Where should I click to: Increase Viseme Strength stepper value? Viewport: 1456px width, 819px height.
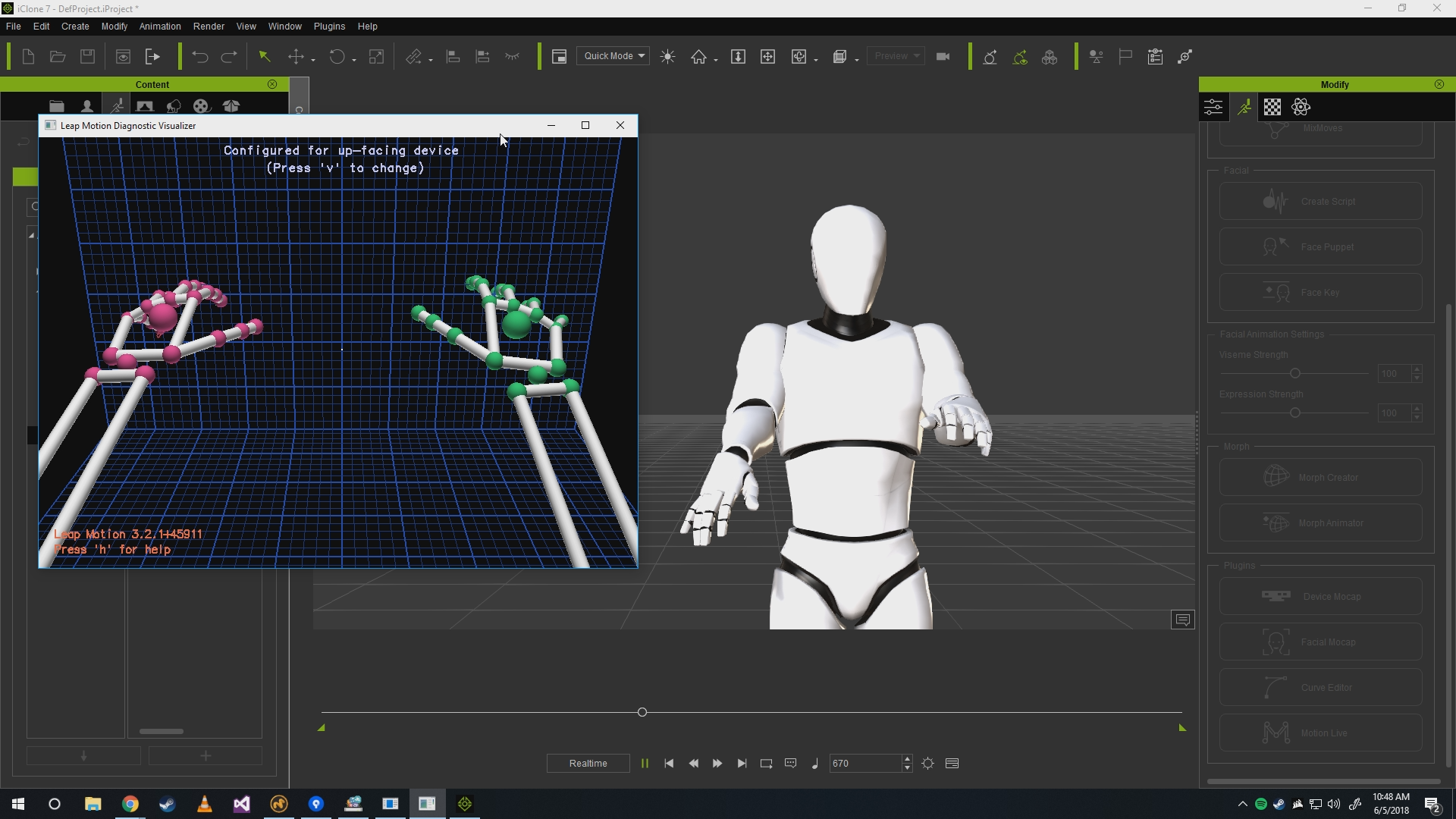1417,369
